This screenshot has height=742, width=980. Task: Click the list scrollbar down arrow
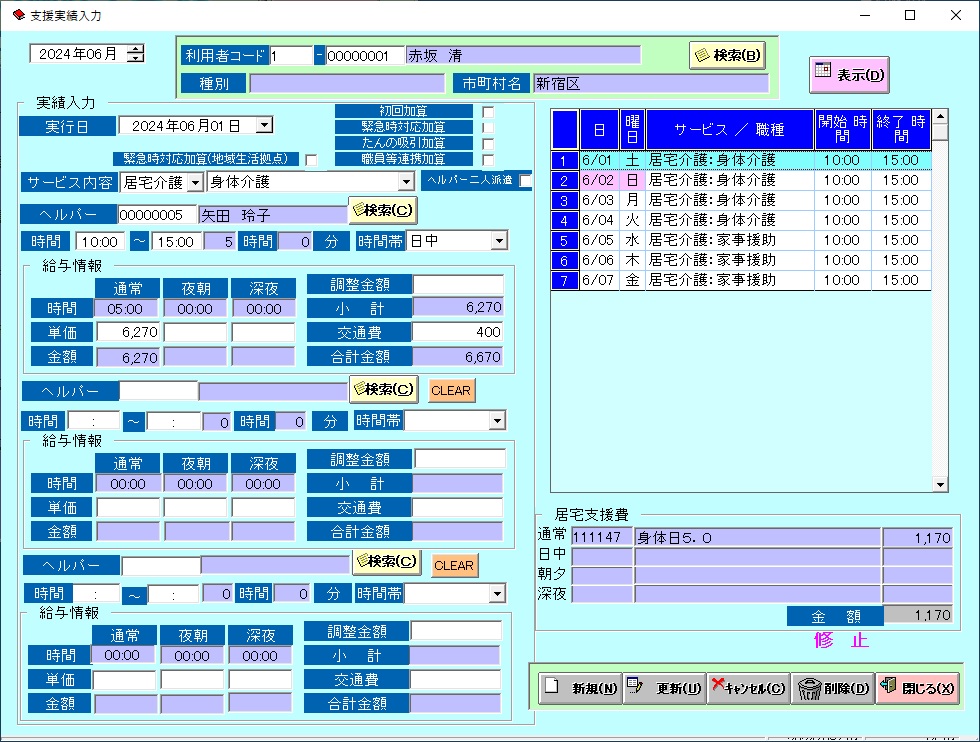tap(940, 484)
